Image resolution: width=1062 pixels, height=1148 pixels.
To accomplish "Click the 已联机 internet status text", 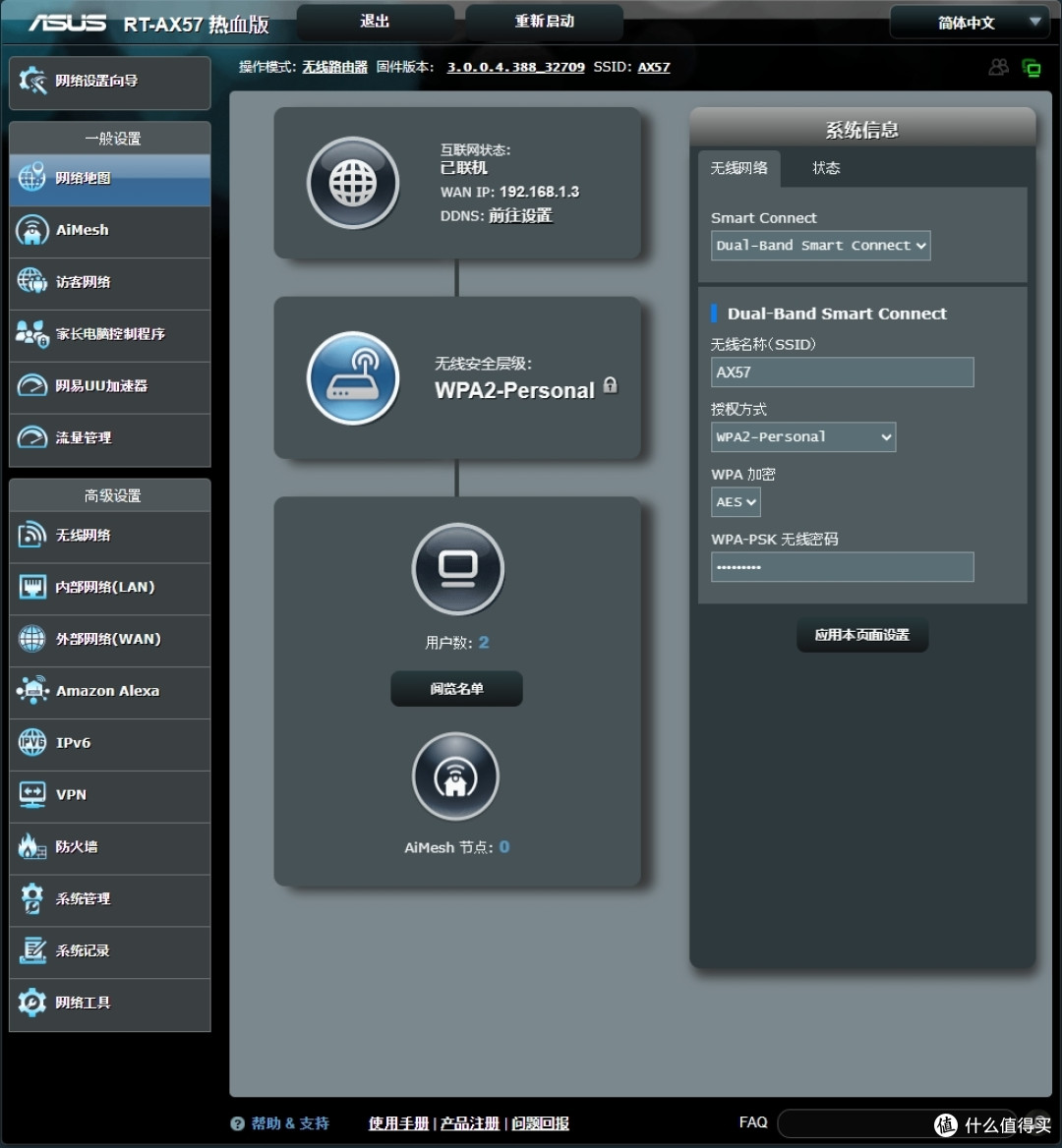I will pos(463,168).
